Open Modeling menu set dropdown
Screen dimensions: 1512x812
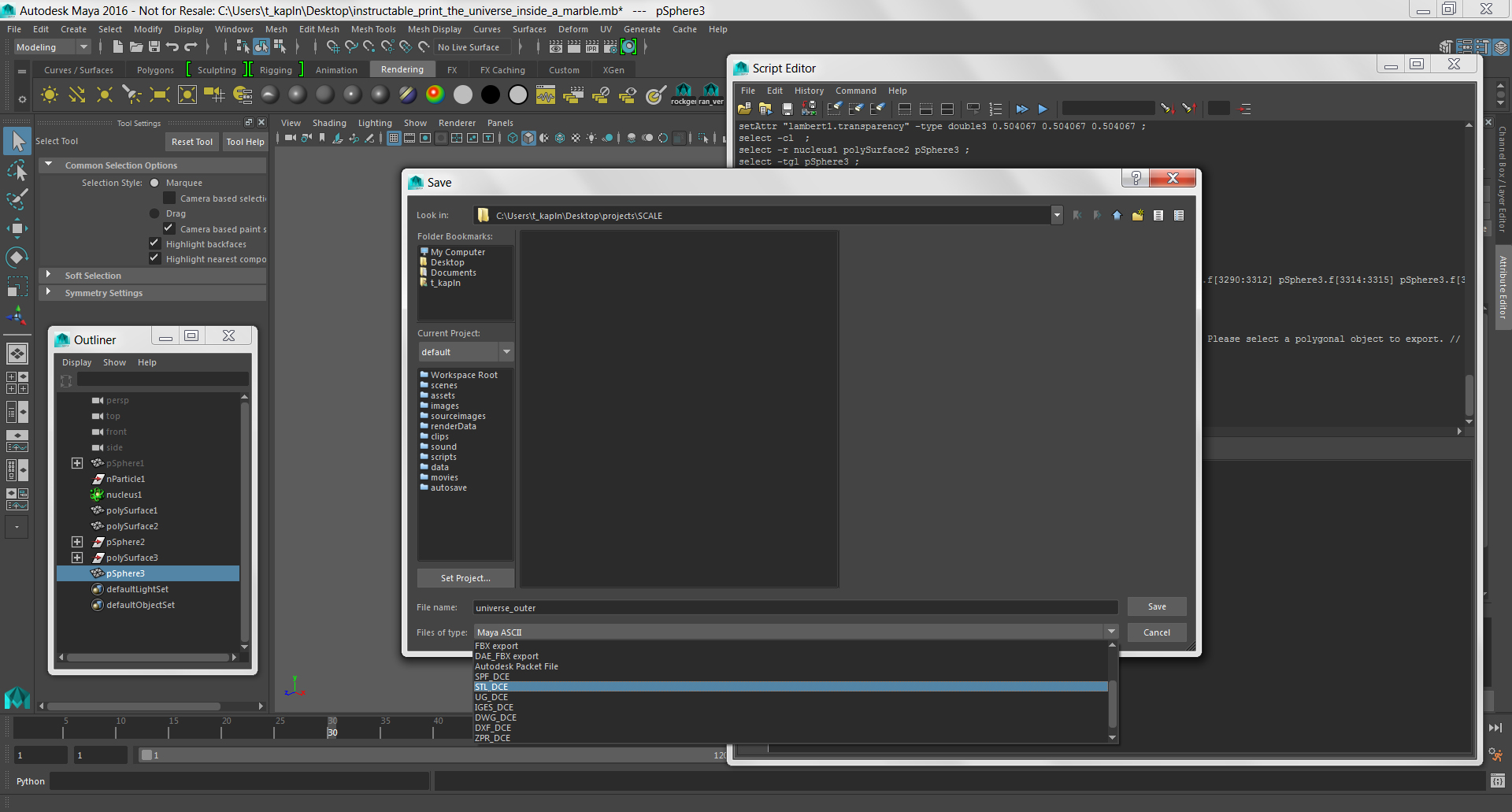52,47
